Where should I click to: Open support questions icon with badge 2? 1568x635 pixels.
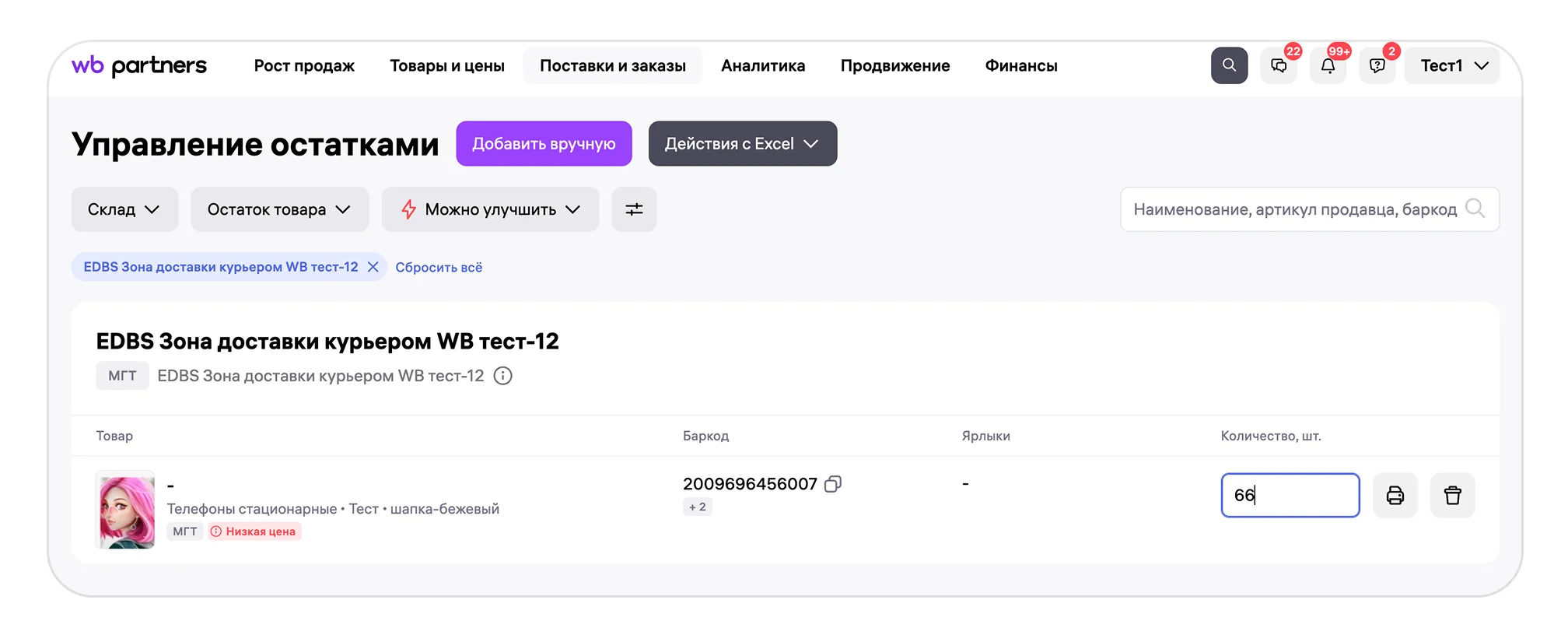(x=1377, y=65)
